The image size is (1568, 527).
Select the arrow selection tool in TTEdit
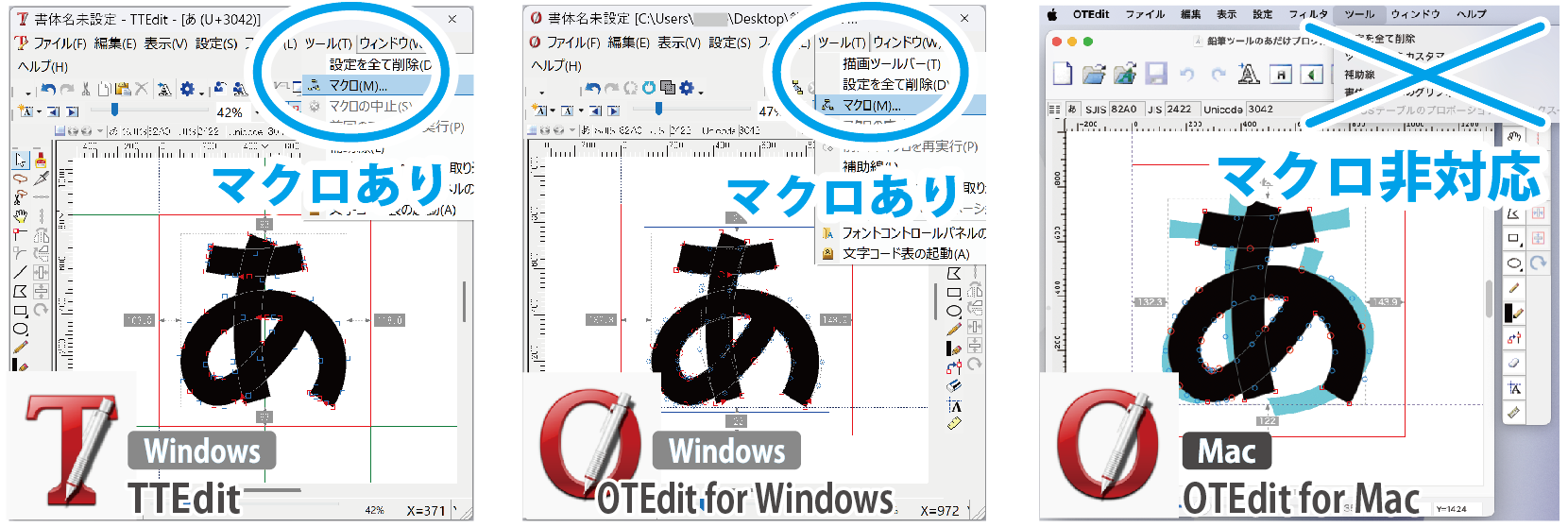[20, 159]
